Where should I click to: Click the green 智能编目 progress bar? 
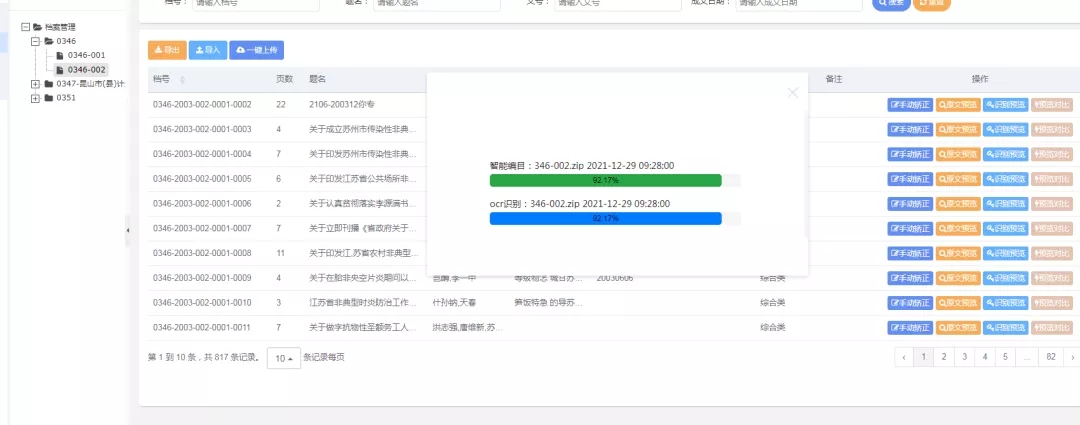tap(605, 180)
